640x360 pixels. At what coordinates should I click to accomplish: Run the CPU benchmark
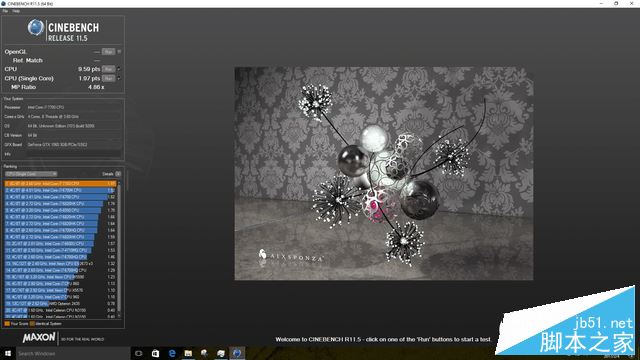pyautogui.click(x=108, y=69)
